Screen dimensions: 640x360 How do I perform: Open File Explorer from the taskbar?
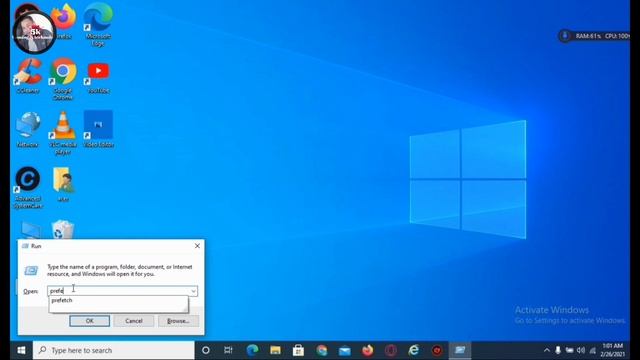(x=276, y=350)
